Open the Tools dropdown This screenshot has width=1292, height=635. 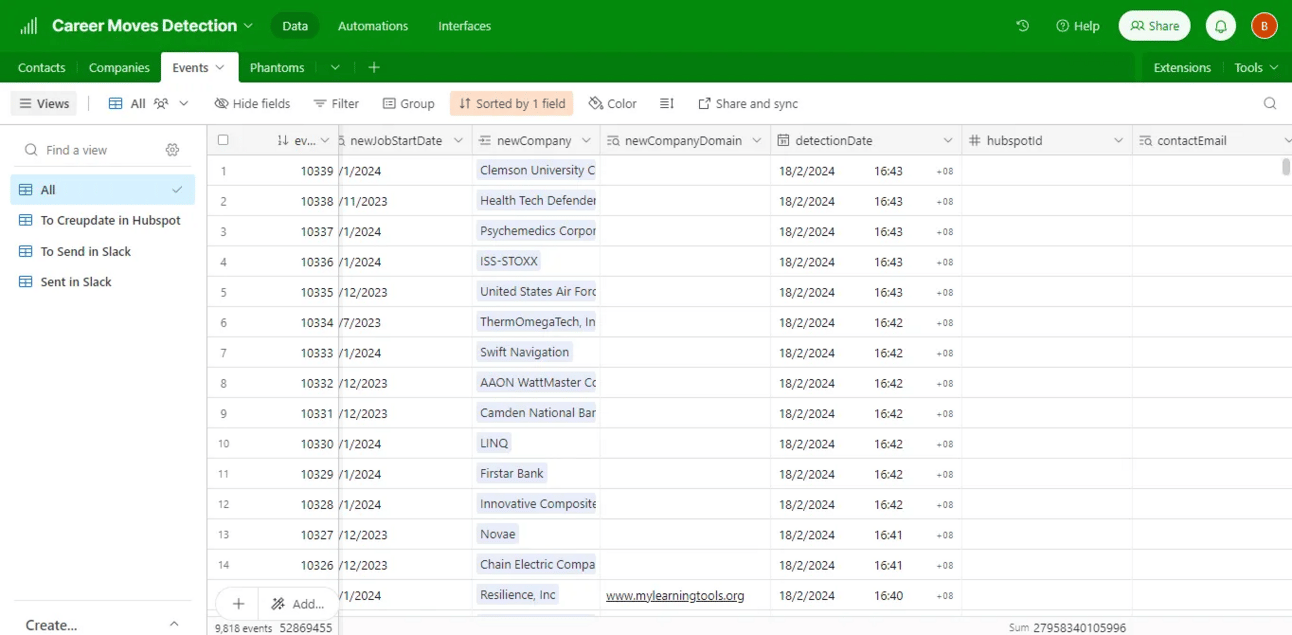click(x=1256, y=67)
